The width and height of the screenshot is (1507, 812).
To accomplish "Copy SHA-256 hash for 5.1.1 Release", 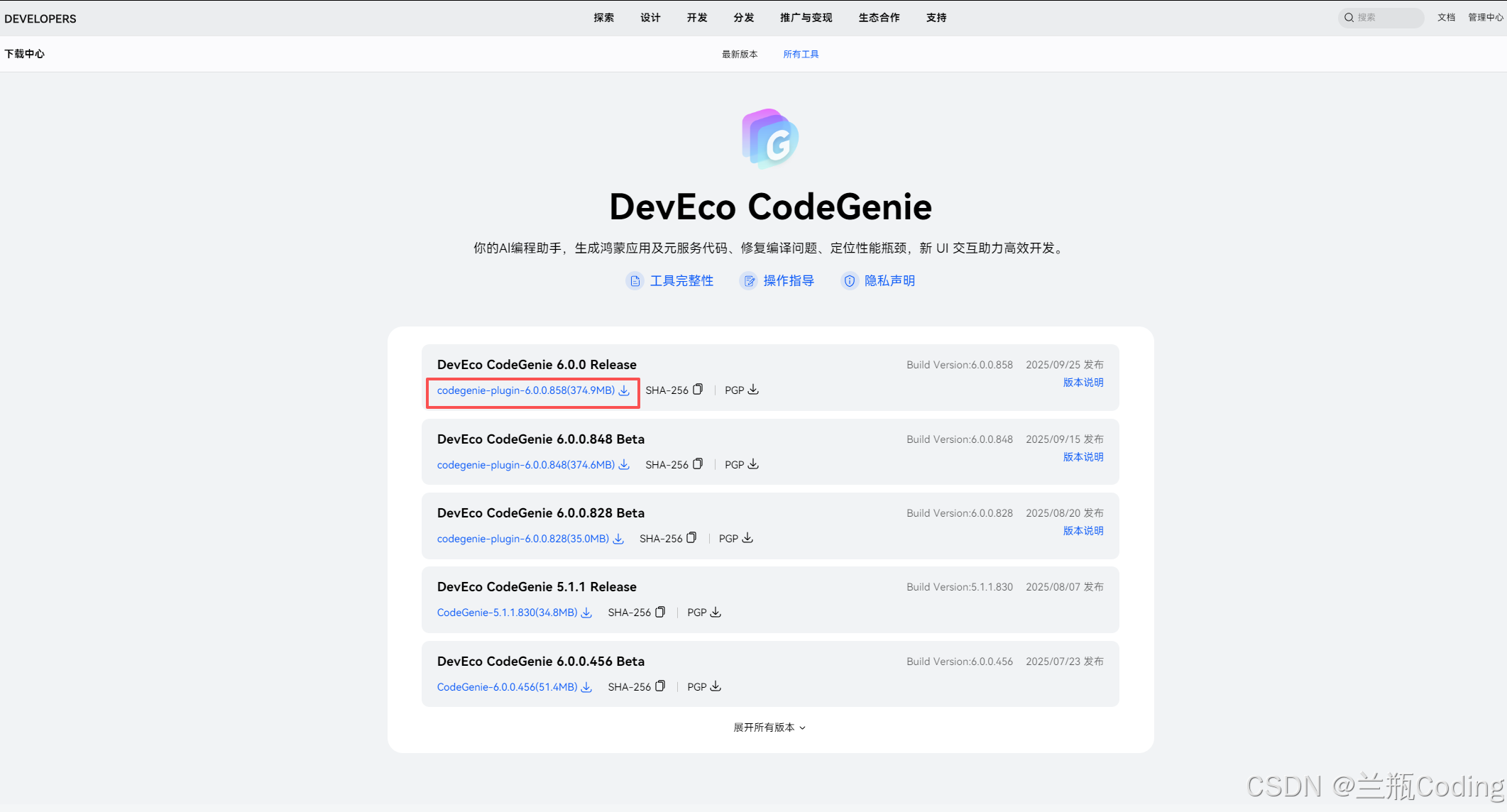I will [660, 612].
